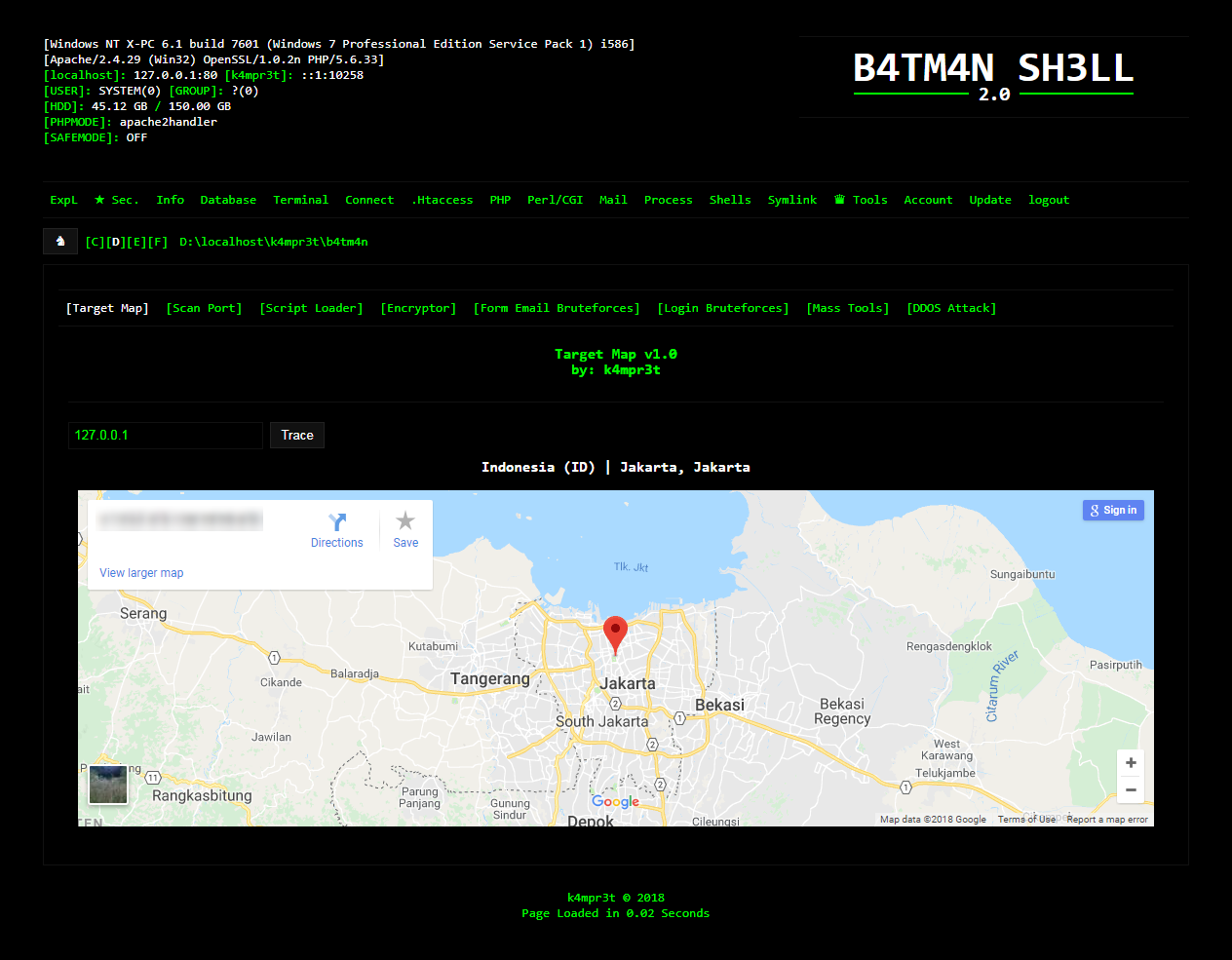Zoom in with the map plus button
The height and width of the screenshot is (960, 1232).
(x=1131, y=763)
